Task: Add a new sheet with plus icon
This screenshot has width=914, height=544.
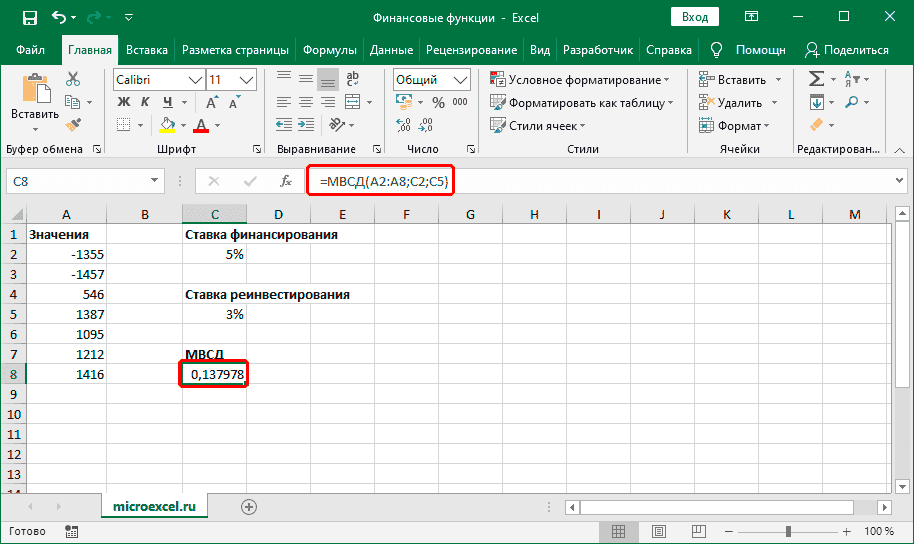Action: point(249,507)
